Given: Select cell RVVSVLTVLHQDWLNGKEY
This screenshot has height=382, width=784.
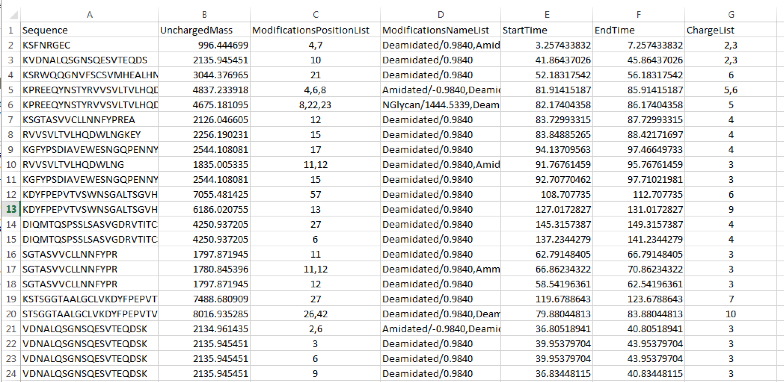Looking at the screenshot, I should click(90, 135).
